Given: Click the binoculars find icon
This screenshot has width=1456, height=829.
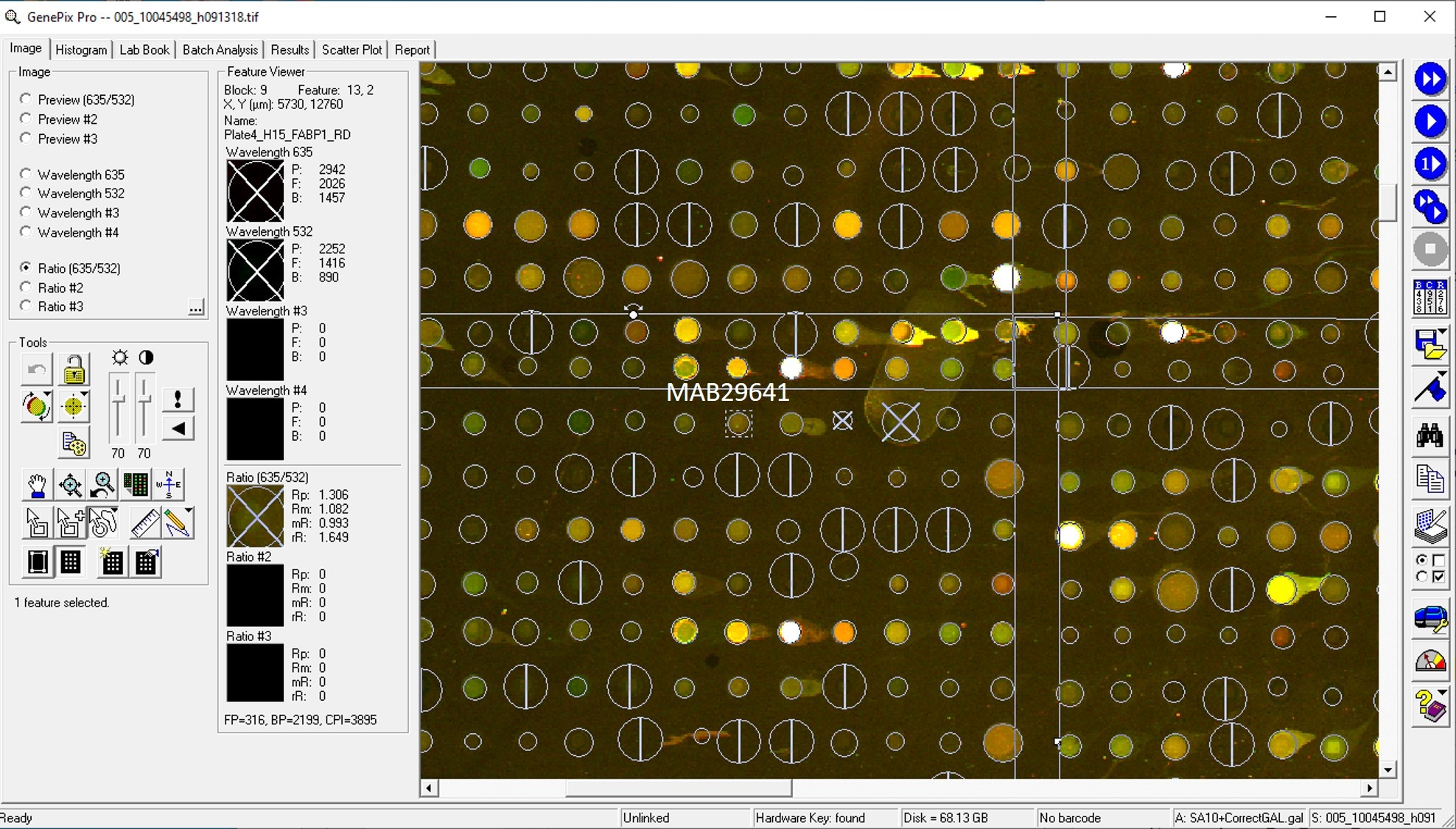Looking at the screenshot, I should click(x=1429, y=436).
